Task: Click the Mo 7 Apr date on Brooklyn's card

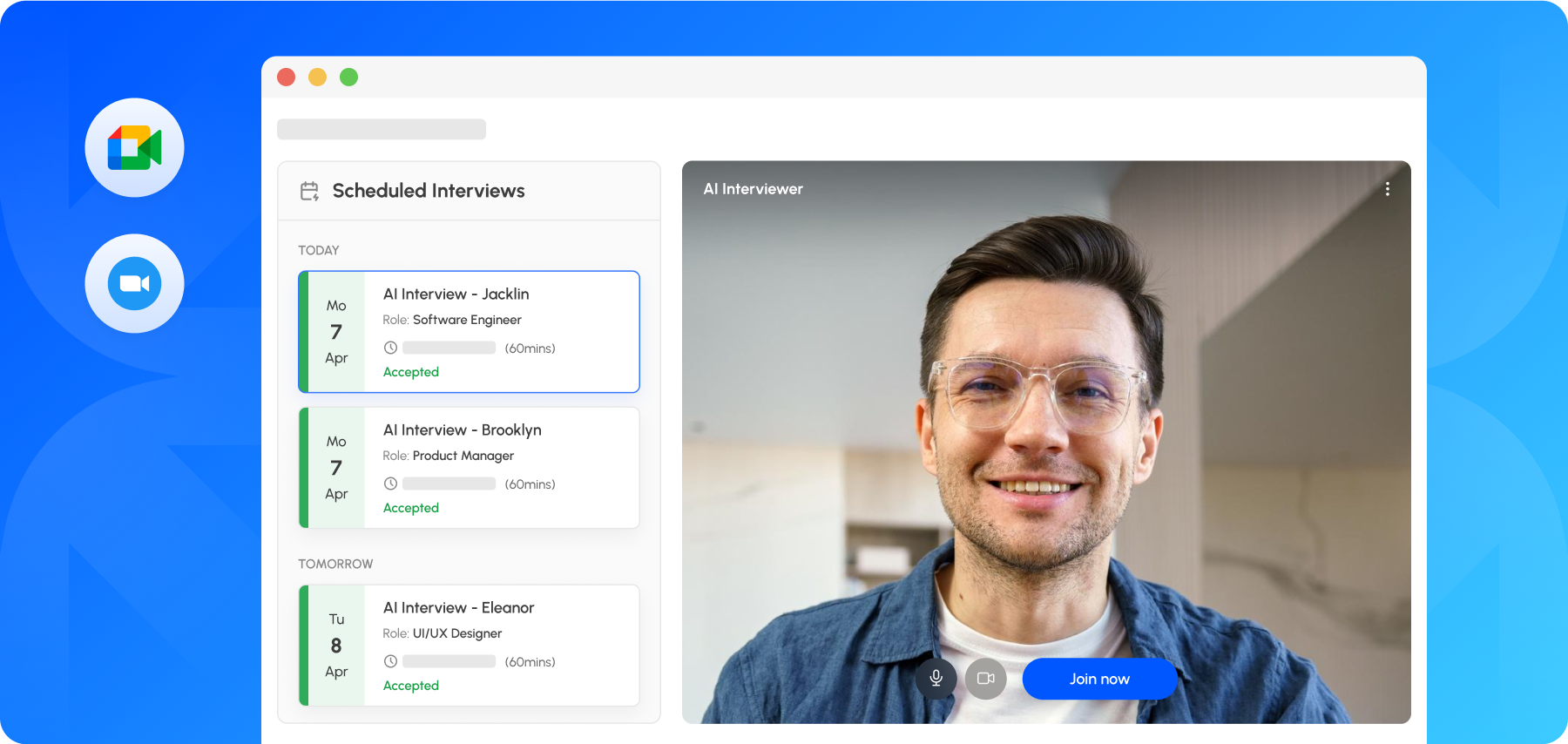Action: (336, 468)
